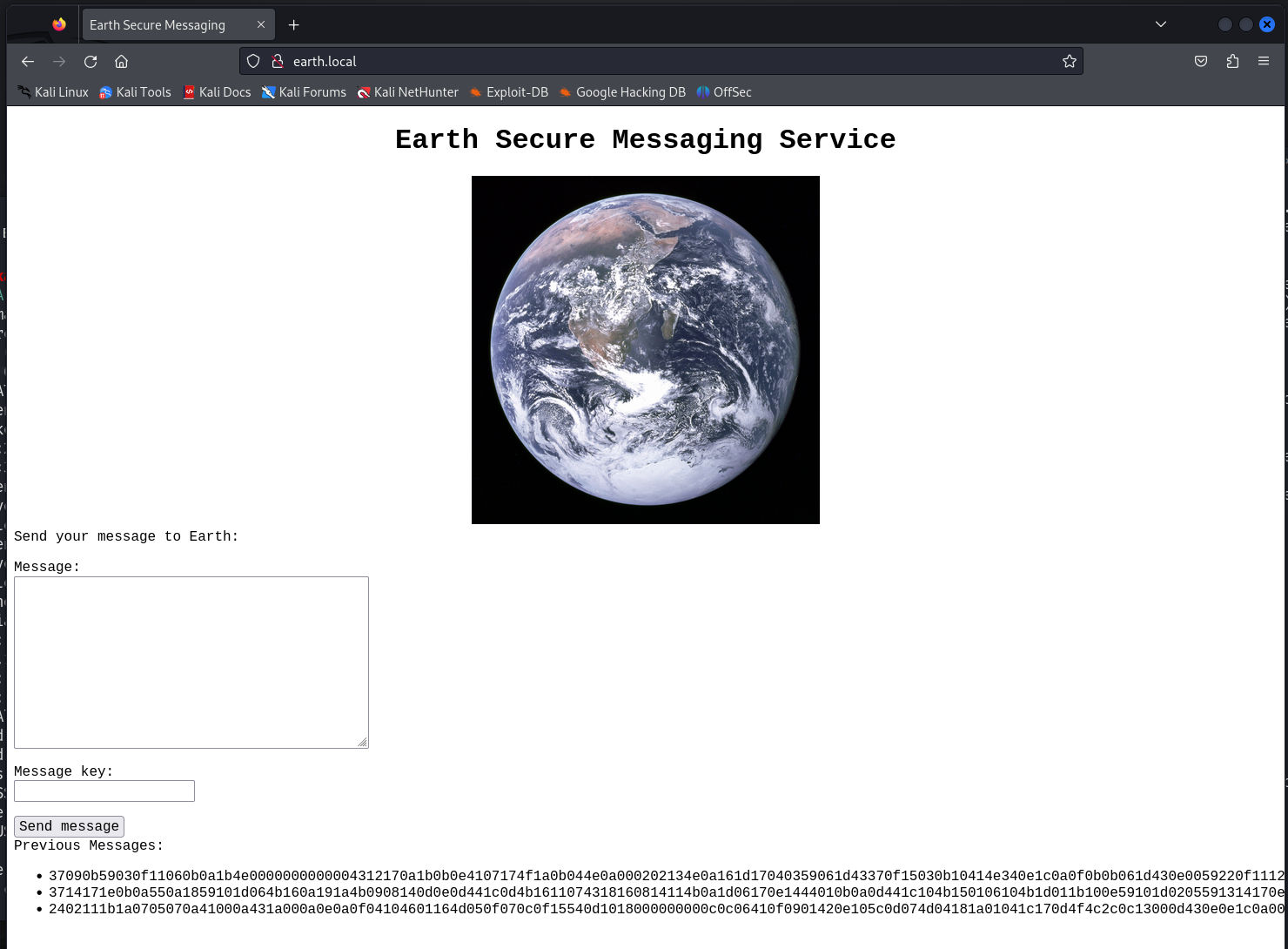Click the Send your message to Earth text
1288x949 pixels.
(126, 536)
